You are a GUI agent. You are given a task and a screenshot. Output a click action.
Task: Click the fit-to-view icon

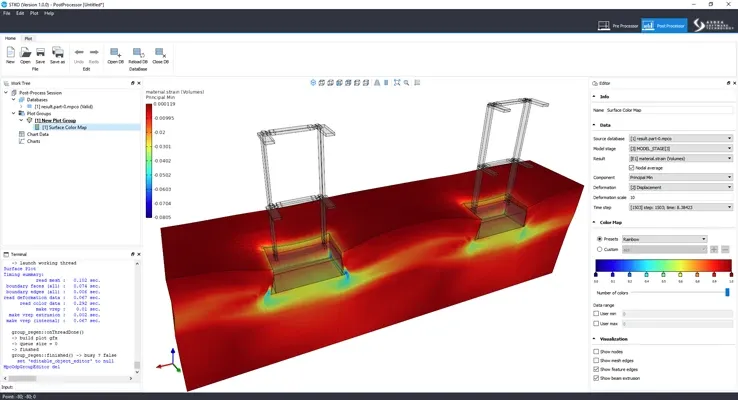[397, 83]
